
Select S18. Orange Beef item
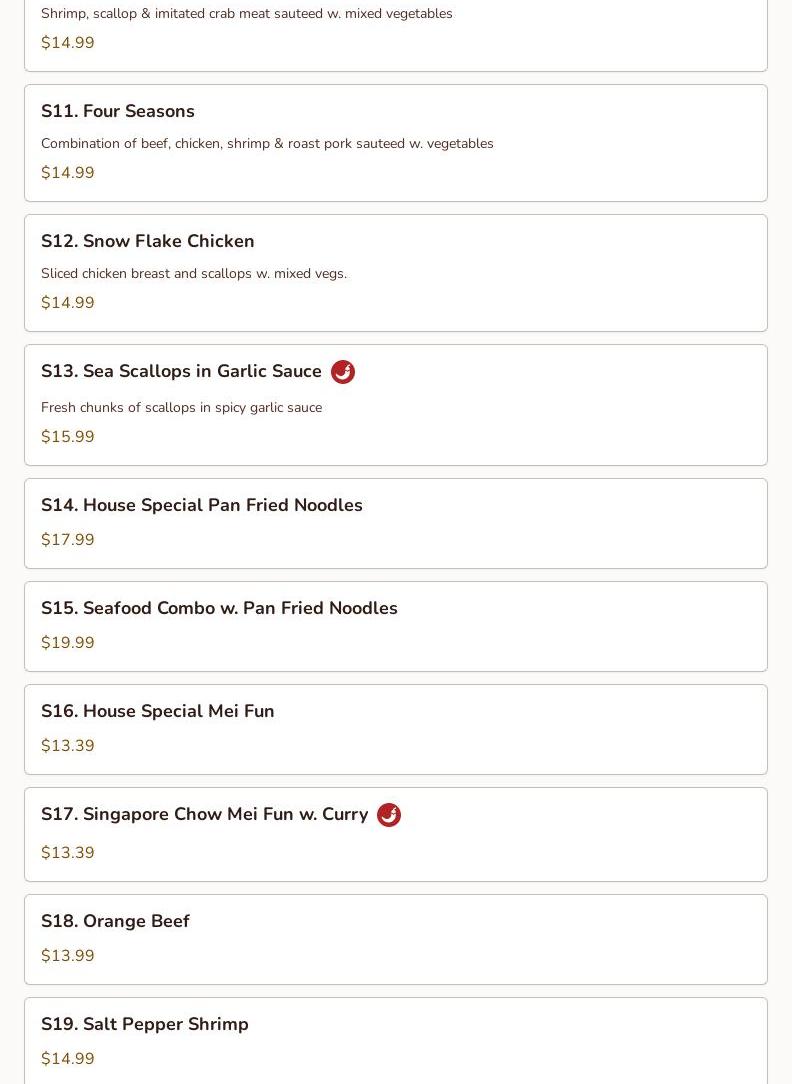coord(115,921)
